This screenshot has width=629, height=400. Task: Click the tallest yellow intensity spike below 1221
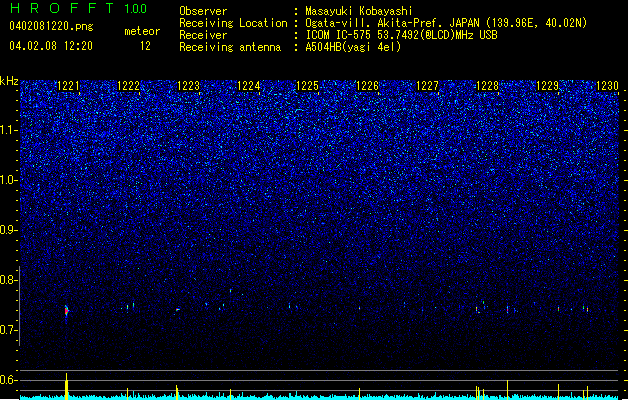pos(67,386)
